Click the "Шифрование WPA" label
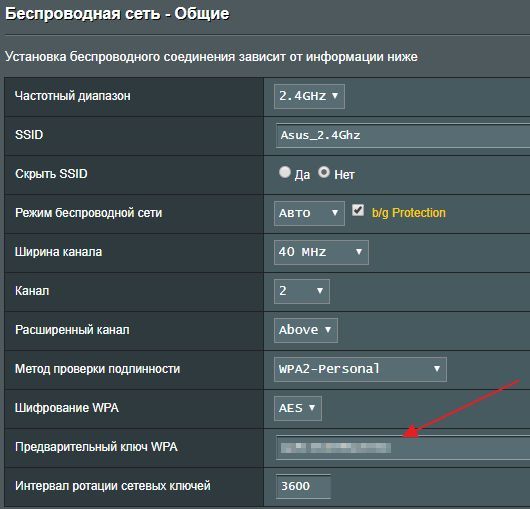Screen dimensions: 530x509 (67, 408)
